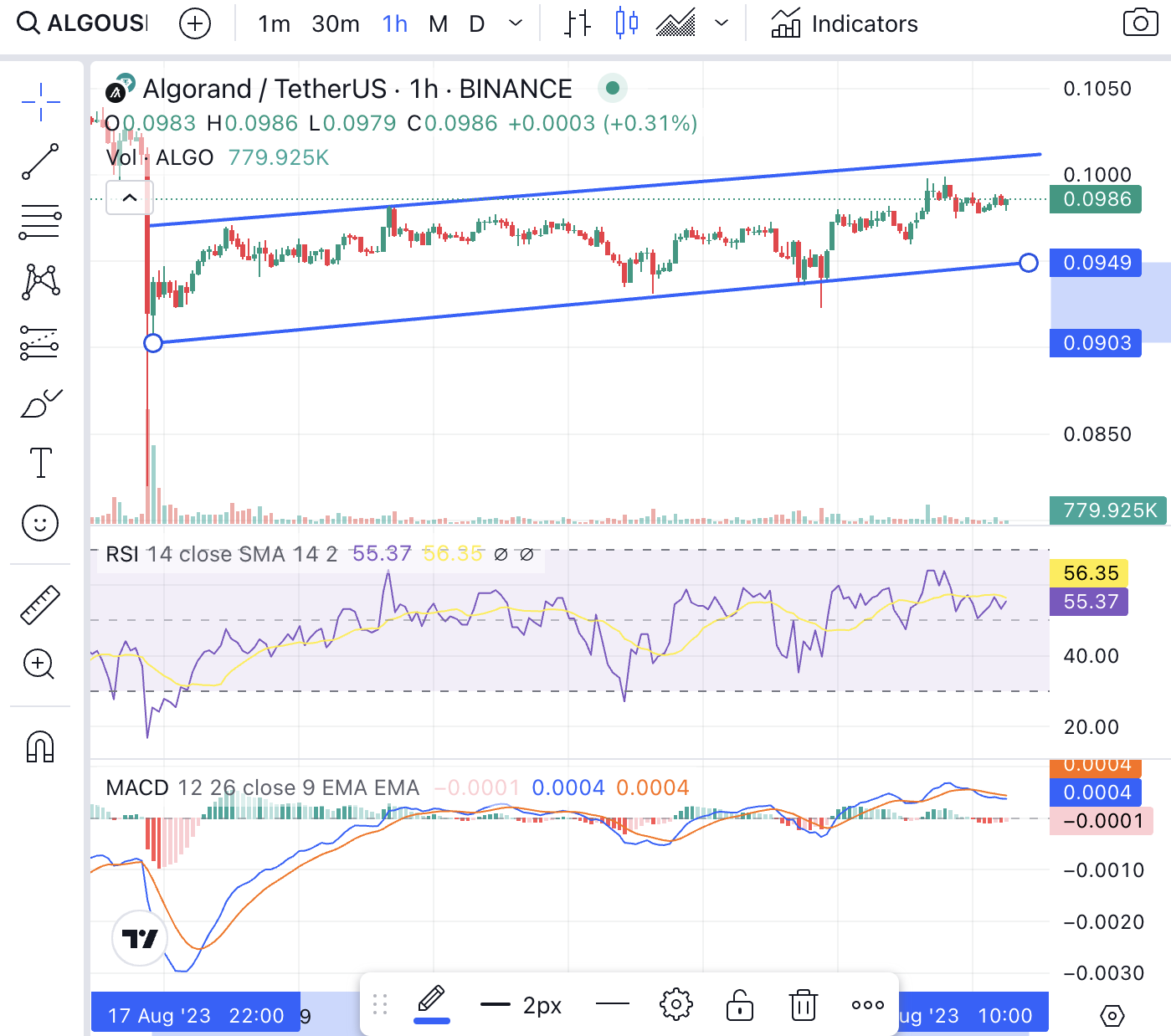Image resolution: width=1171 pixels, height=1036 pixels.
Task: Open line color pencil in drawing toolbar
Action: click(432, 1003)
